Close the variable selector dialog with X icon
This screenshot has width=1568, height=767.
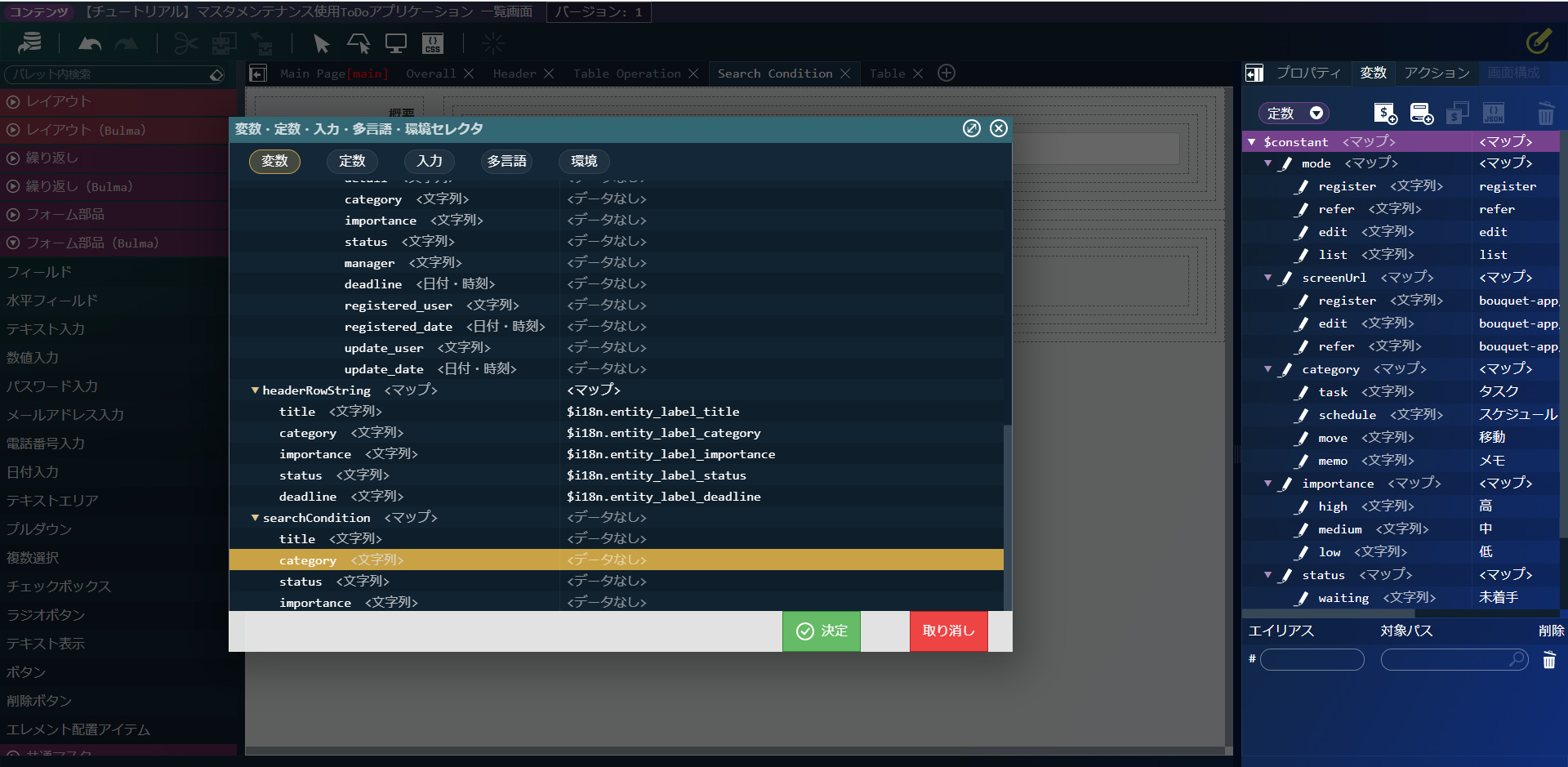pos(999,128)
